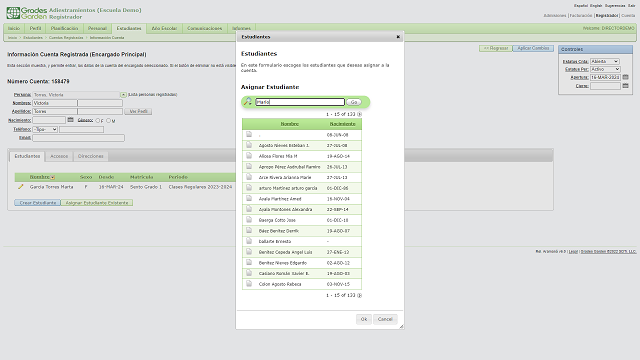Switch to the Accesos tab
Viewport: 640px width, 360px height.
click(59, 156)
